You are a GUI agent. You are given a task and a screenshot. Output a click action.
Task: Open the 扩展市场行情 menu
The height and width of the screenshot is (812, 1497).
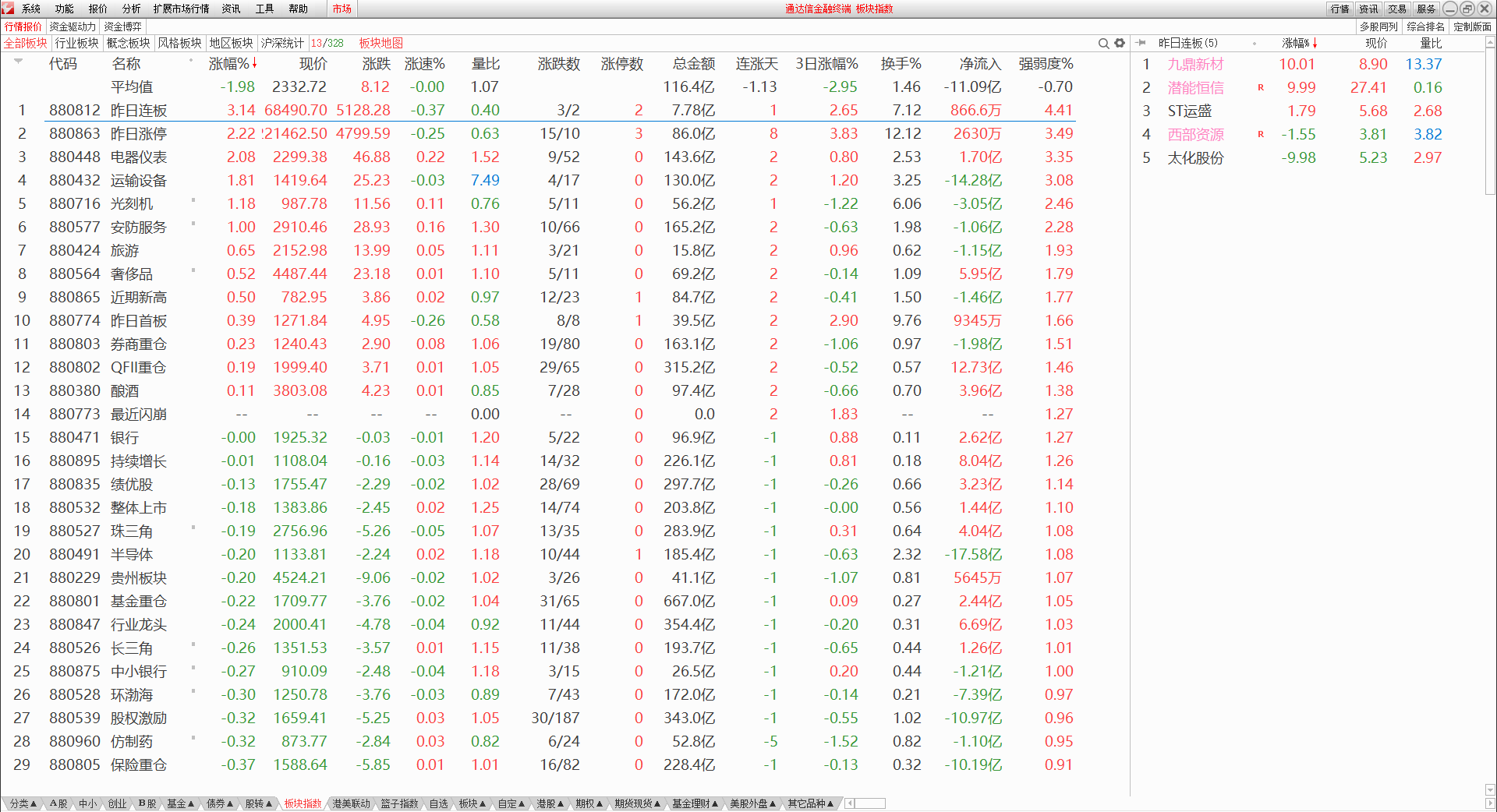[x=181, y=9]
